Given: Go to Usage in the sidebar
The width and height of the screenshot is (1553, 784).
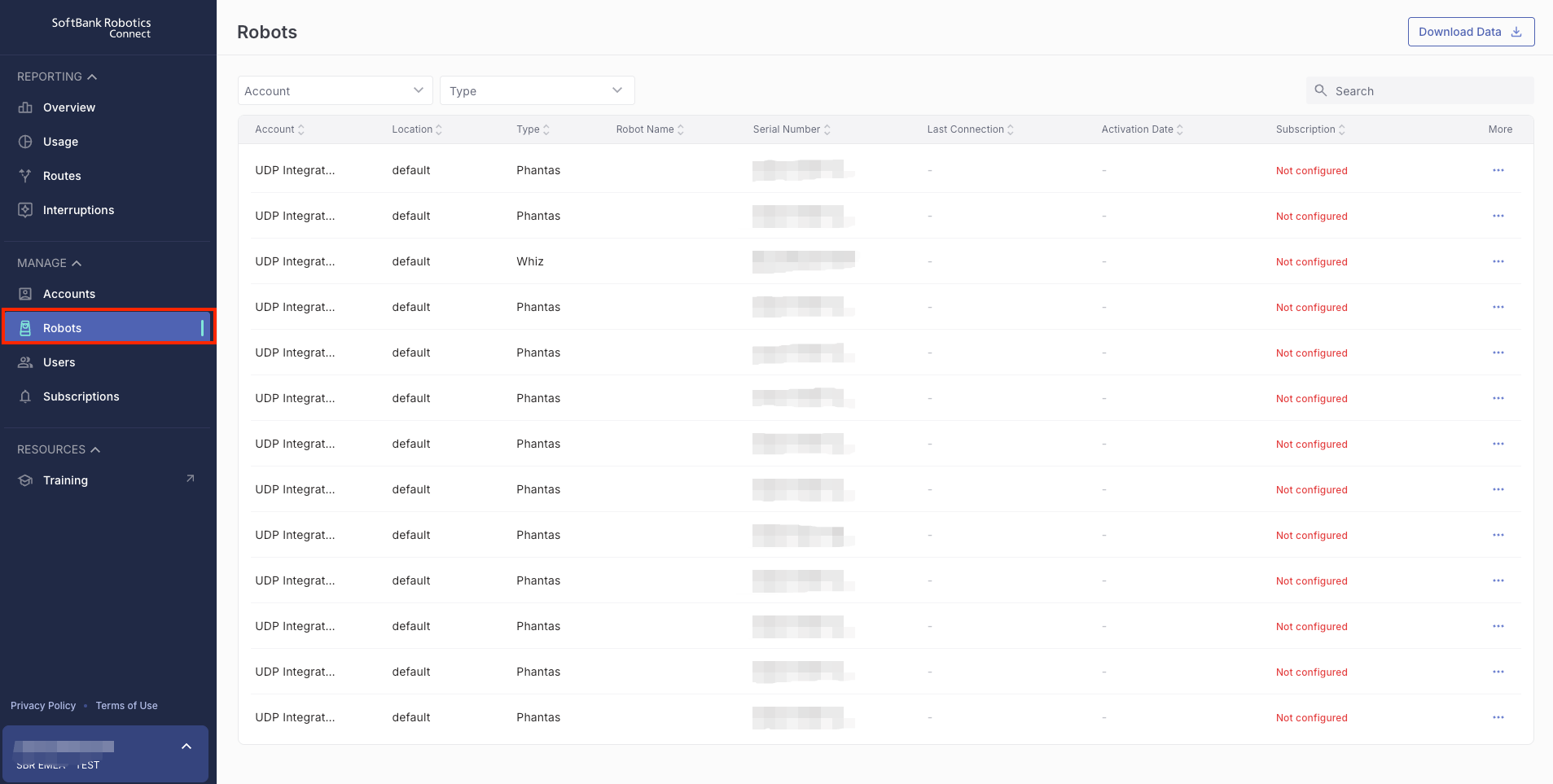Looking at the screenshot, I should (x=60, y=142).
